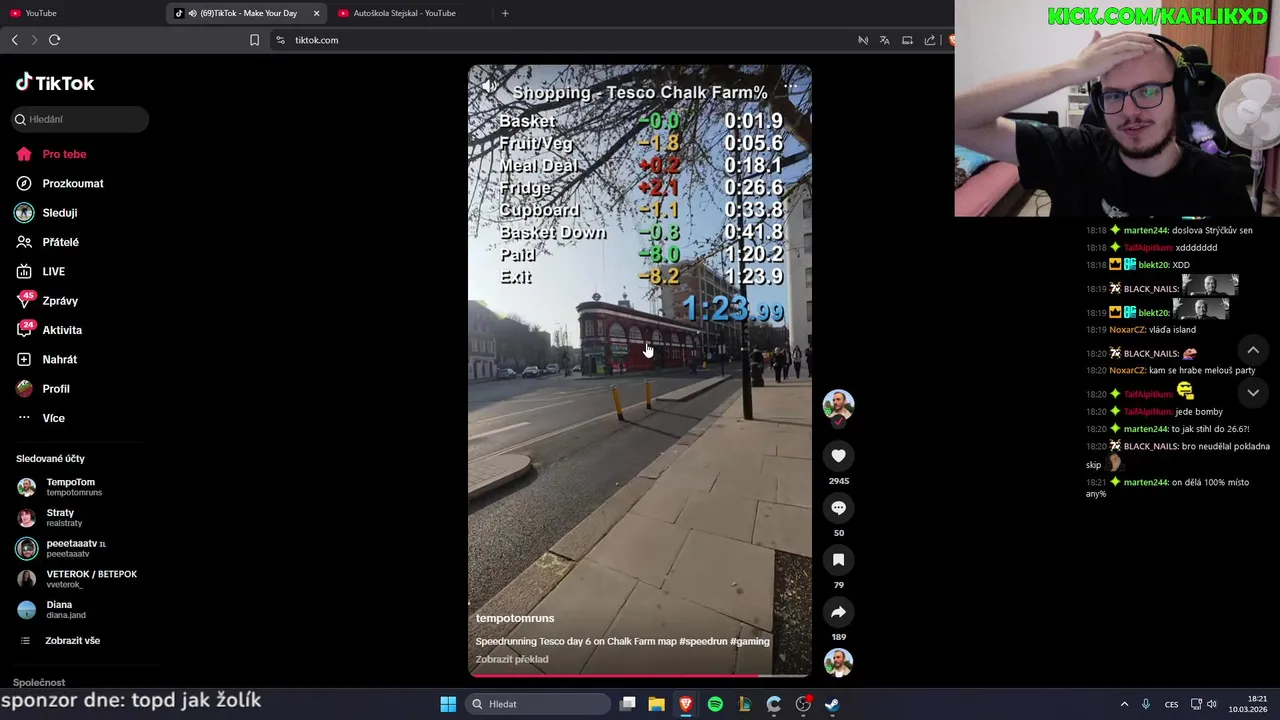Click browser share icon in toolbar
The width and height of the screenshot is (1280, 720).
pos(930,40)
